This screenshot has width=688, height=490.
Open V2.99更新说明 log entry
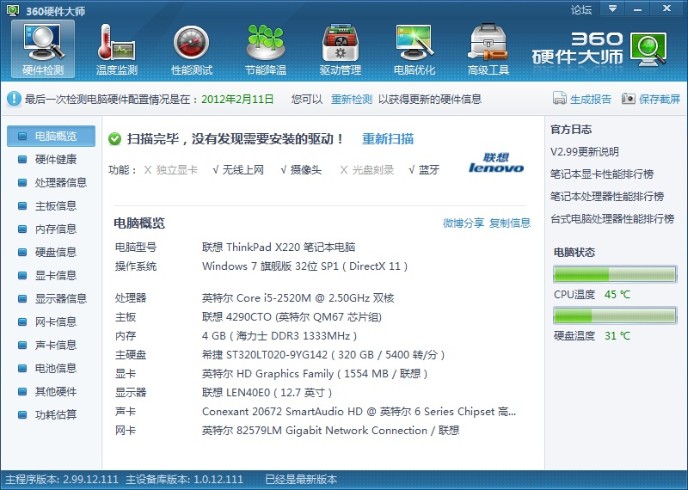coord(584,152)
